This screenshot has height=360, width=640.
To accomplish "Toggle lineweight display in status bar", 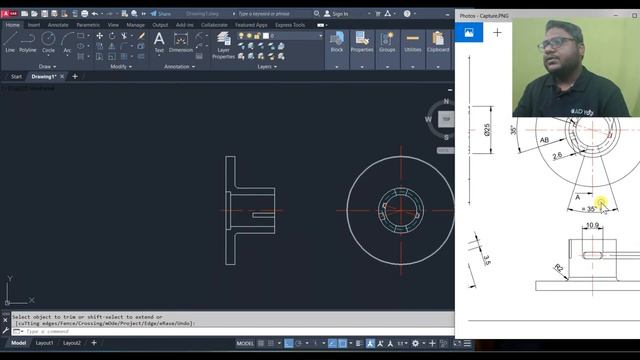I will (x=358, y=343).
